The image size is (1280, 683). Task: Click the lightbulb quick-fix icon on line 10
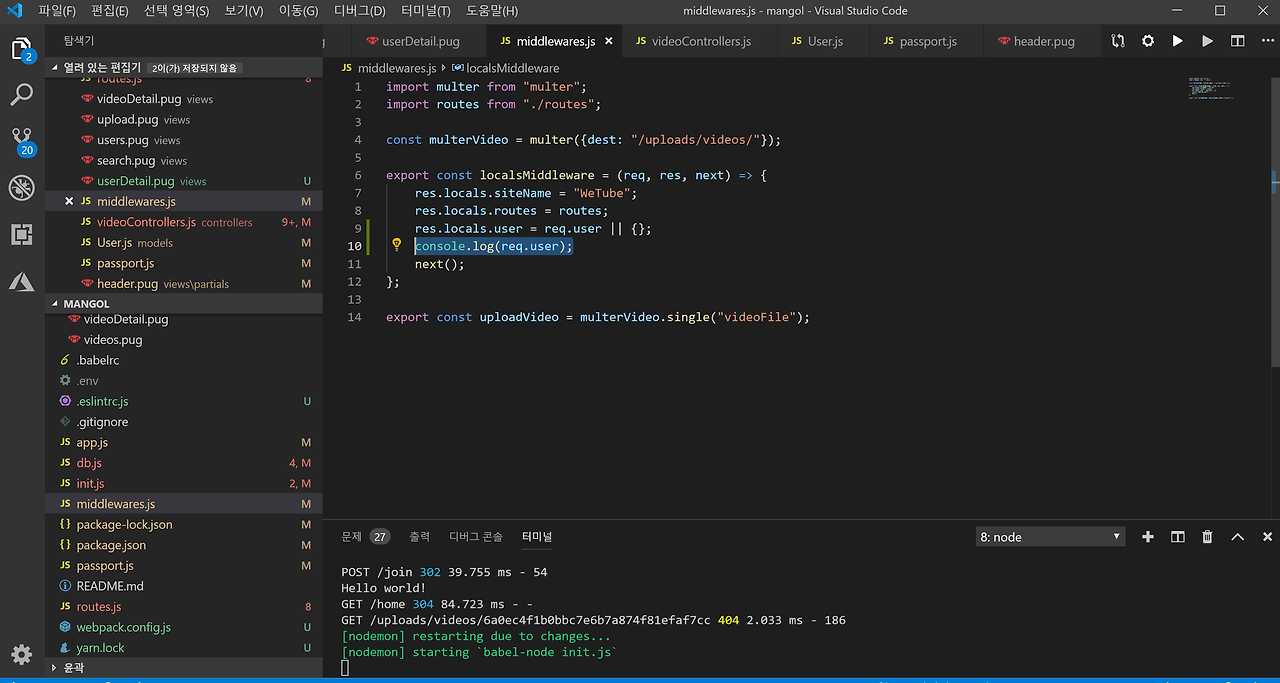[x=396, y=245]
